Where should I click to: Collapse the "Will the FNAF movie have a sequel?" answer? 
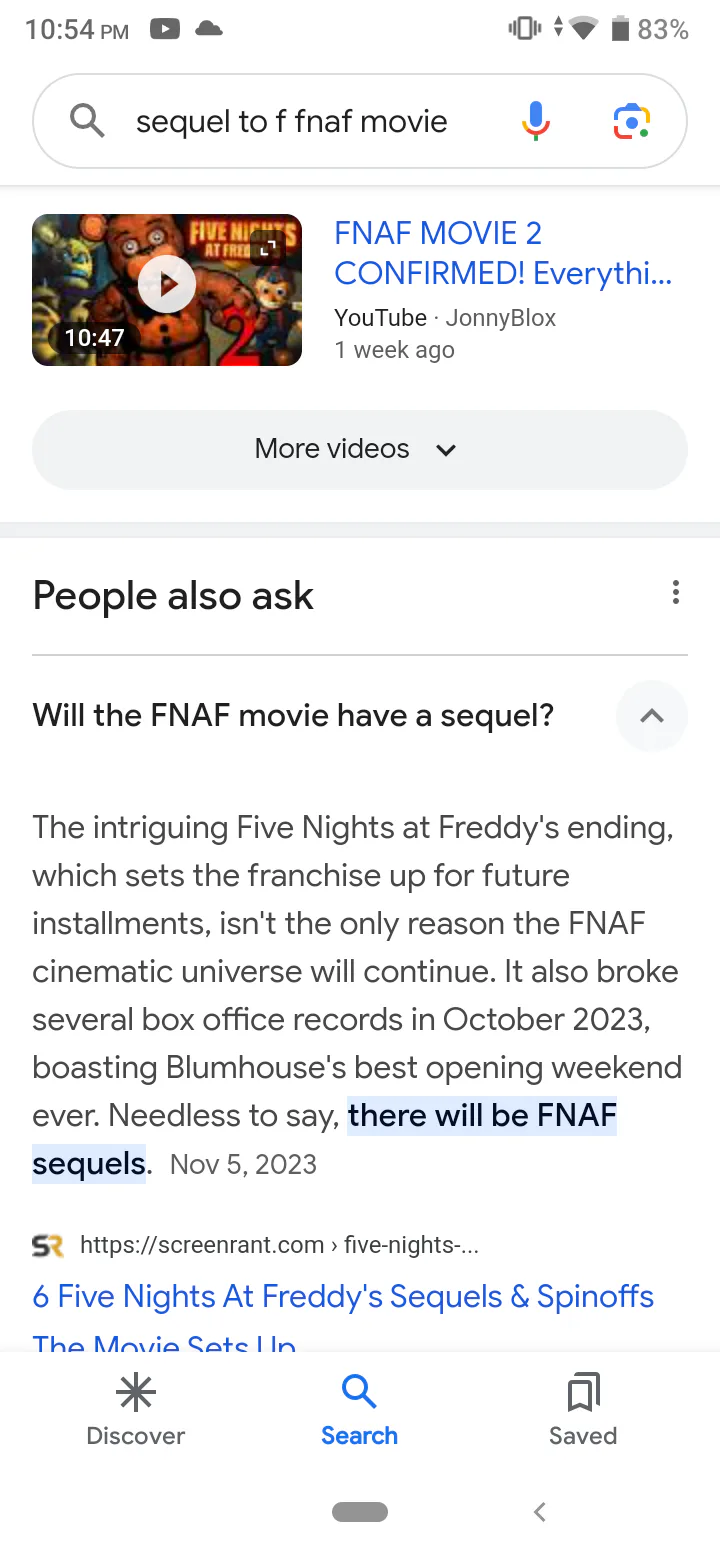pyautogui.click(x=652, y=716)
